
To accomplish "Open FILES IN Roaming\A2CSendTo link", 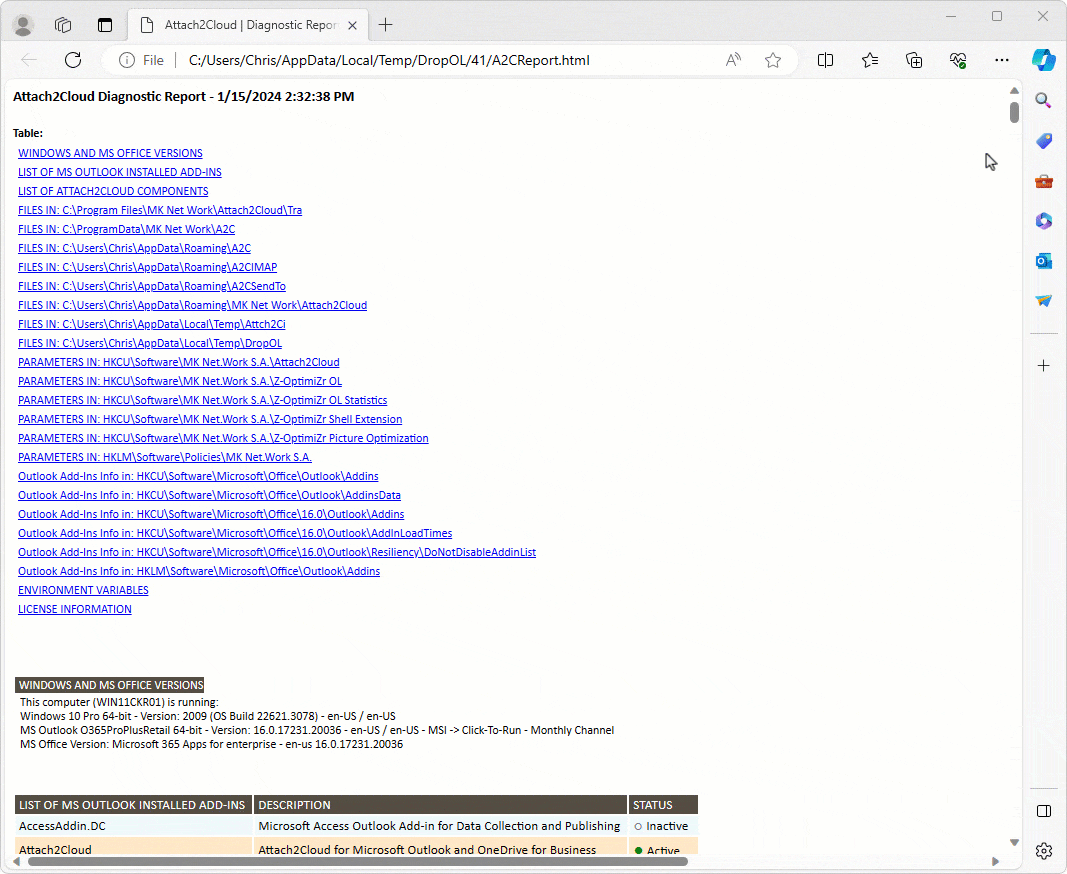I will tap(152, 287).
